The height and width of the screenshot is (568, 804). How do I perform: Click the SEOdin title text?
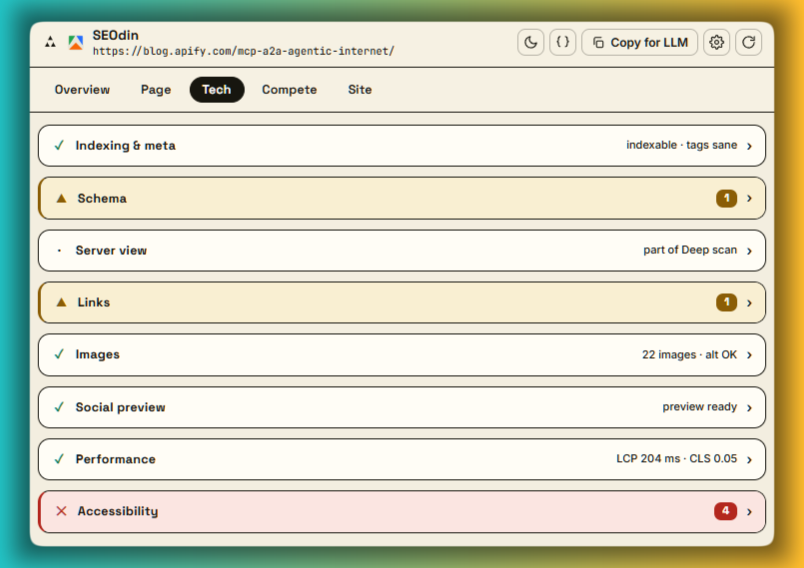115,35
